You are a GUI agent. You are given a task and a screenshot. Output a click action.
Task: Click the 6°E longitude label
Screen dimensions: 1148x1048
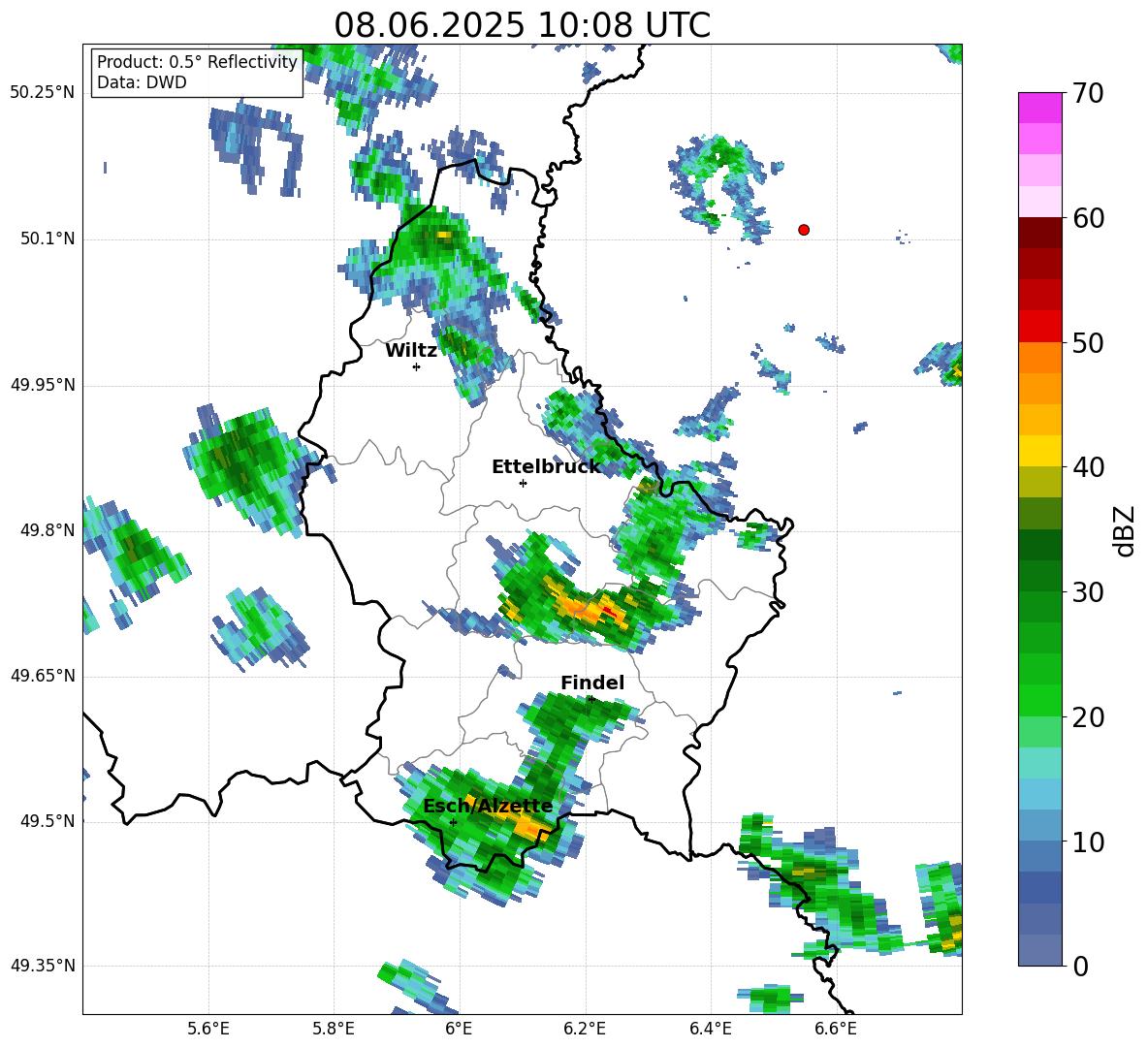click(459, 1029)
